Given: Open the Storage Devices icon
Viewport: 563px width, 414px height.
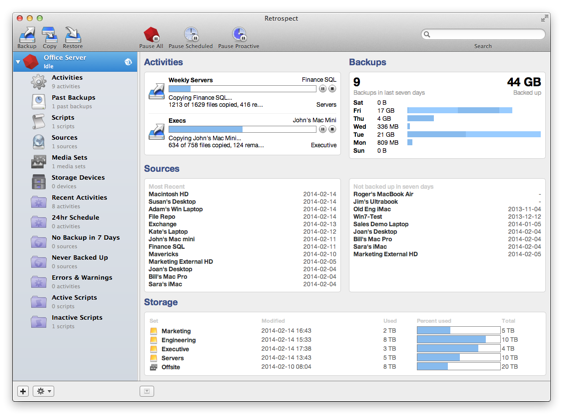Looking at the screenshot, I should 38,182.
